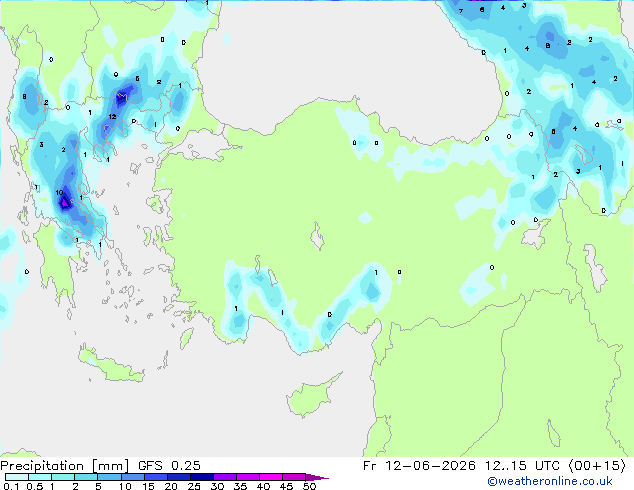Open the weatheronline.co.uk copyright link
This screenshot has height=490, width=634.
pos(550,481)
